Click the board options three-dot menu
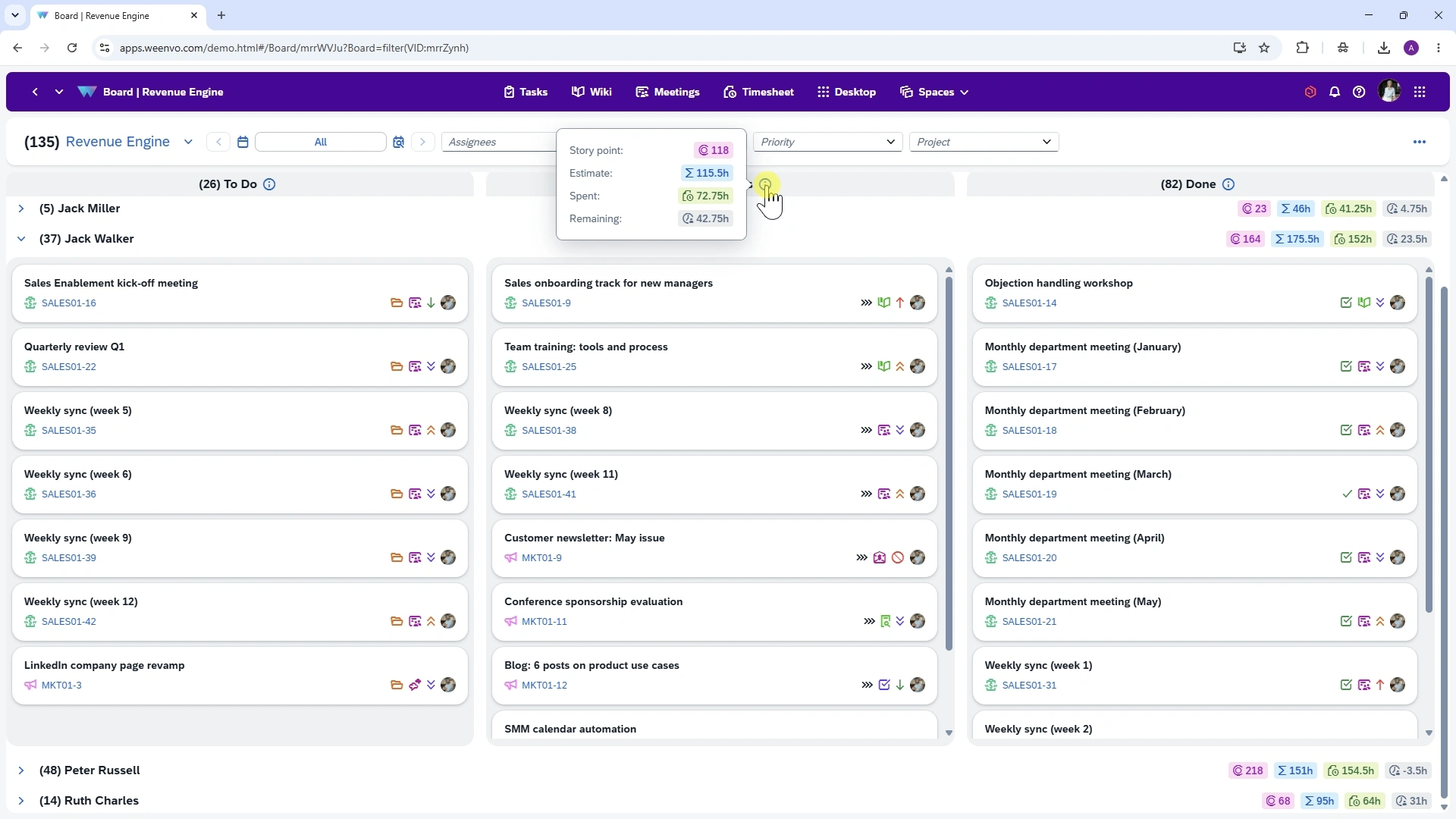 click(x=1420, y=142)
